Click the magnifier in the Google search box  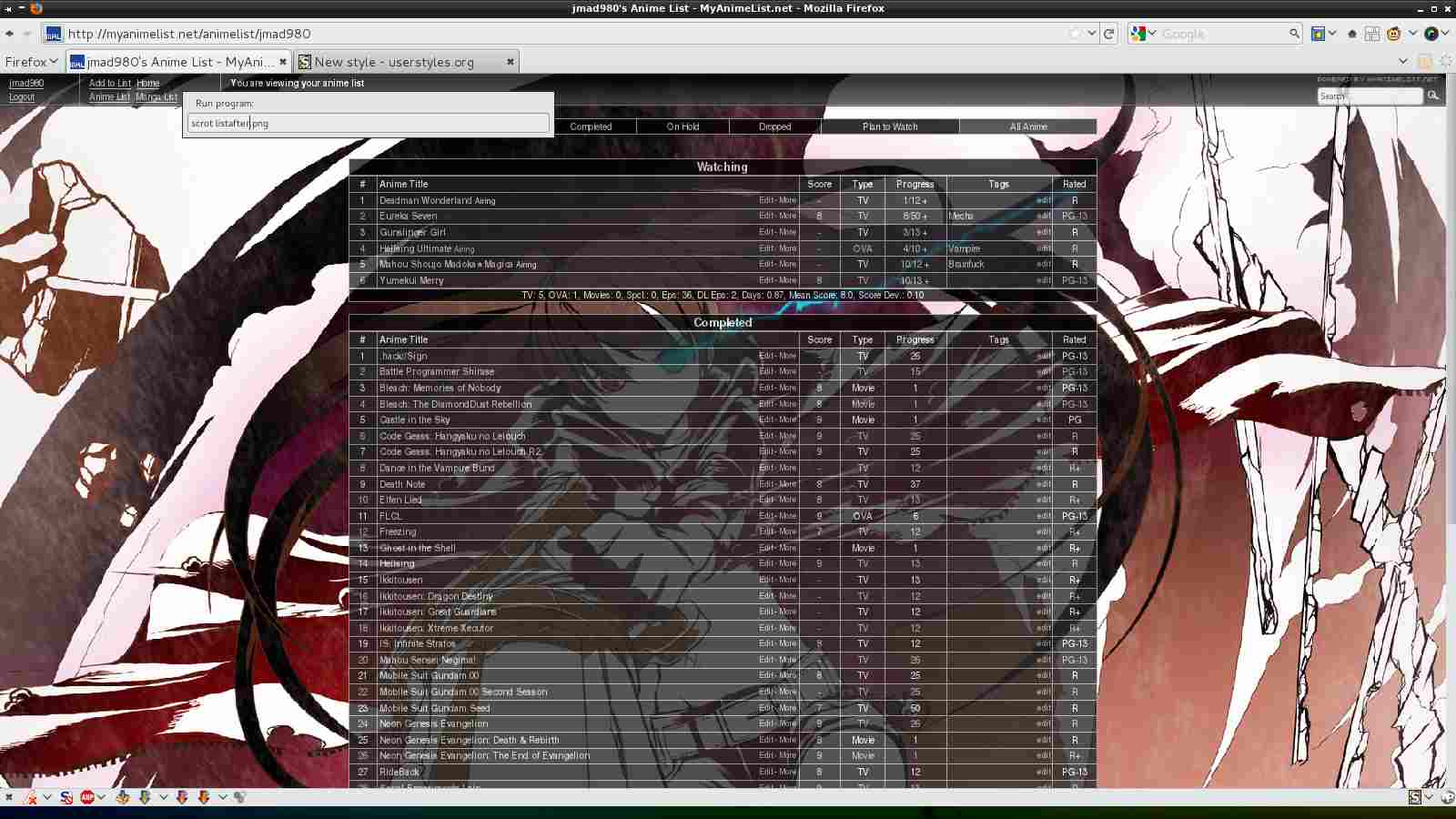[1294, 34]
